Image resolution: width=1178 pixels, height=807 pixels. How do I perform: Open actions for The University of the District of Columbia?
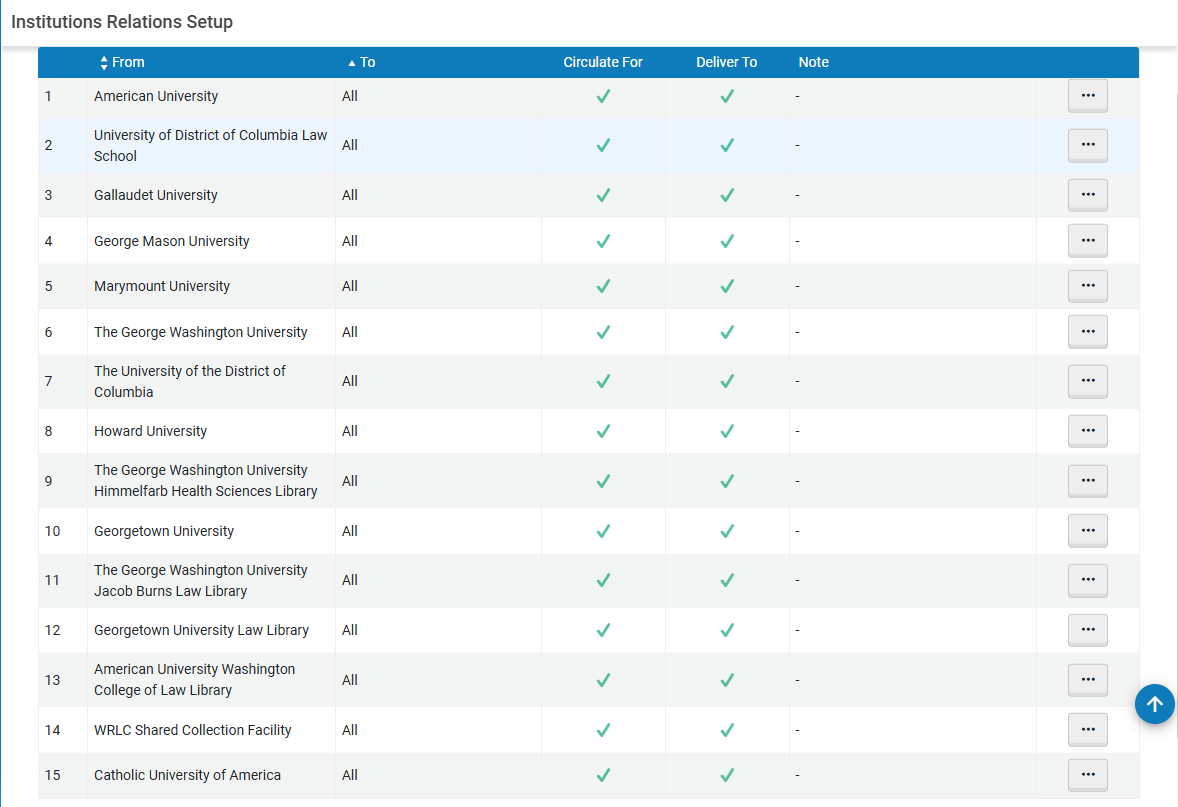pos(1087,381)
